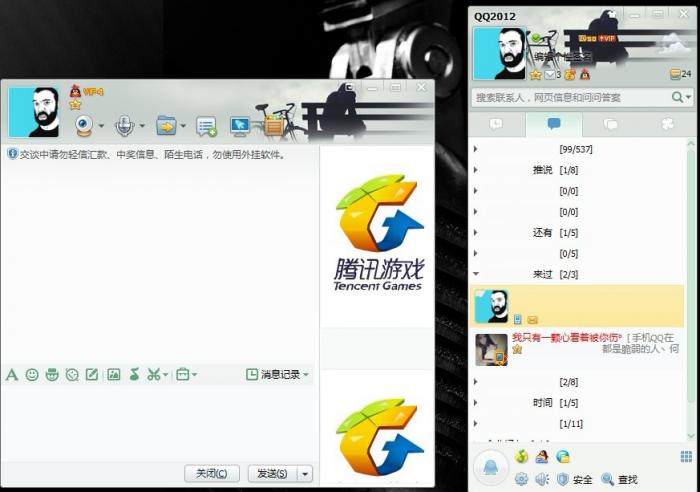Open the 安全 security center
Screen dimensions: 700x492
575,479
